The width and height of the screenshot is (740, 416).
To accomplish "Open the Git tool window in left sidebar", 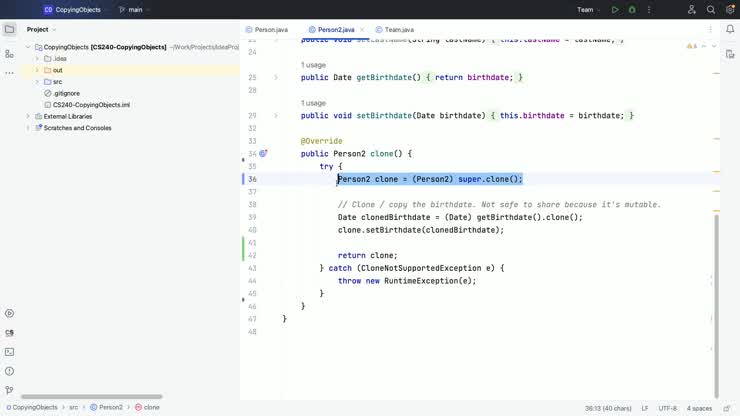I will 9,390.
